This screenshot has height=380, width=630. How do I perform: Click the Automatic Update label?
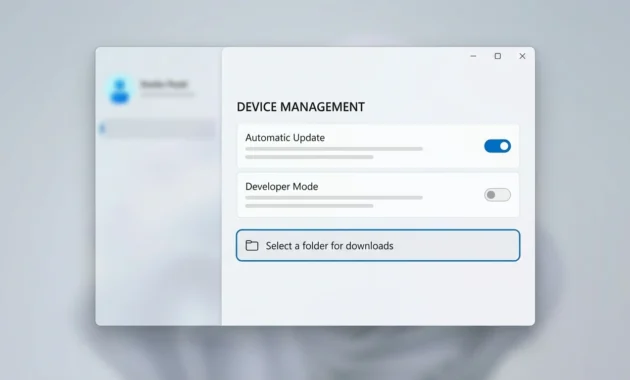click(285, 138)
